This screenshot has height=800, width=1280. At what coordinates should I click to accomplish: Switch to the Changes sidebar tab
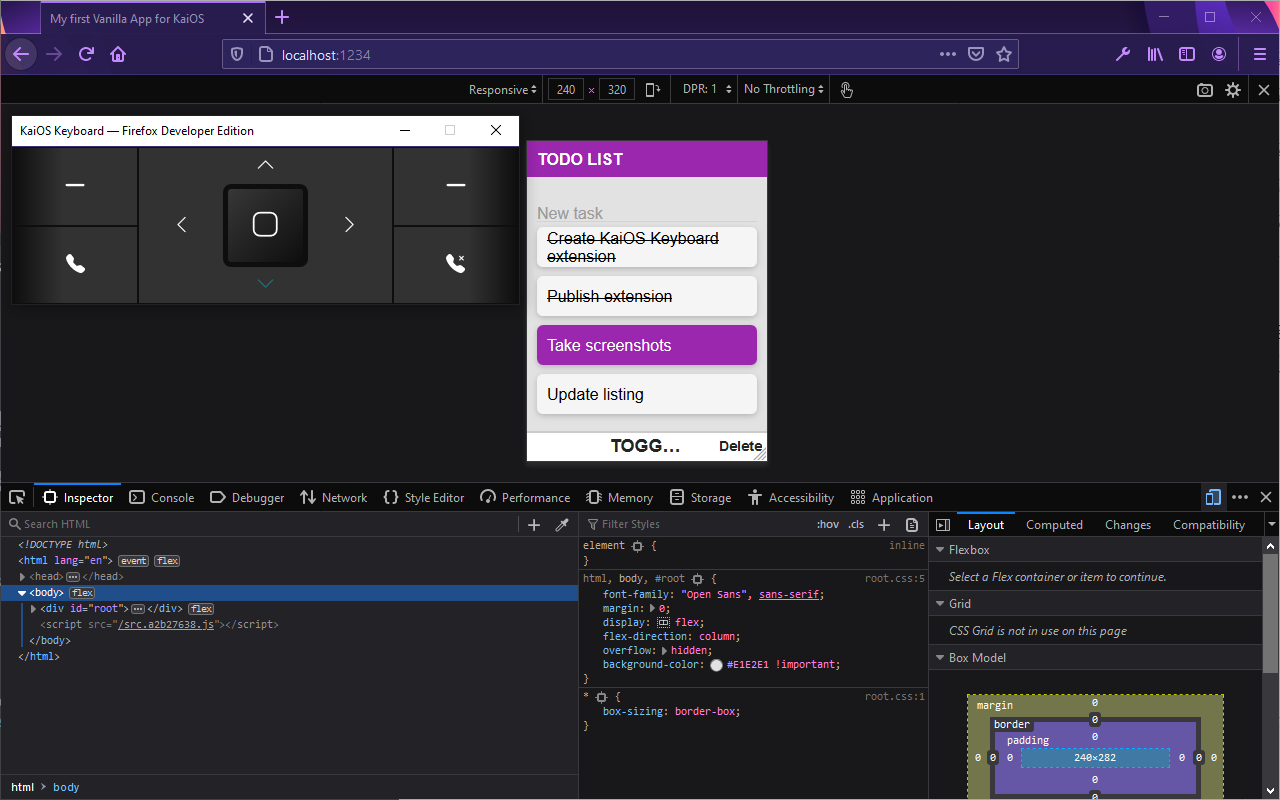tap(1128, 524)
